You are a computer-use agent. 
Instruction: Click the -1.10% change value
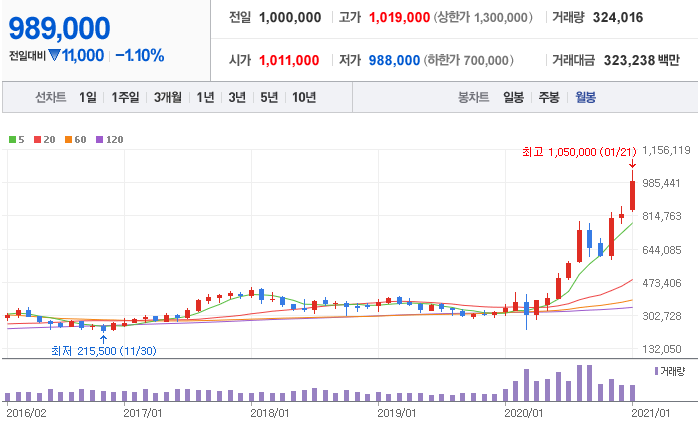pyautogui.click(x=140, y=56)
